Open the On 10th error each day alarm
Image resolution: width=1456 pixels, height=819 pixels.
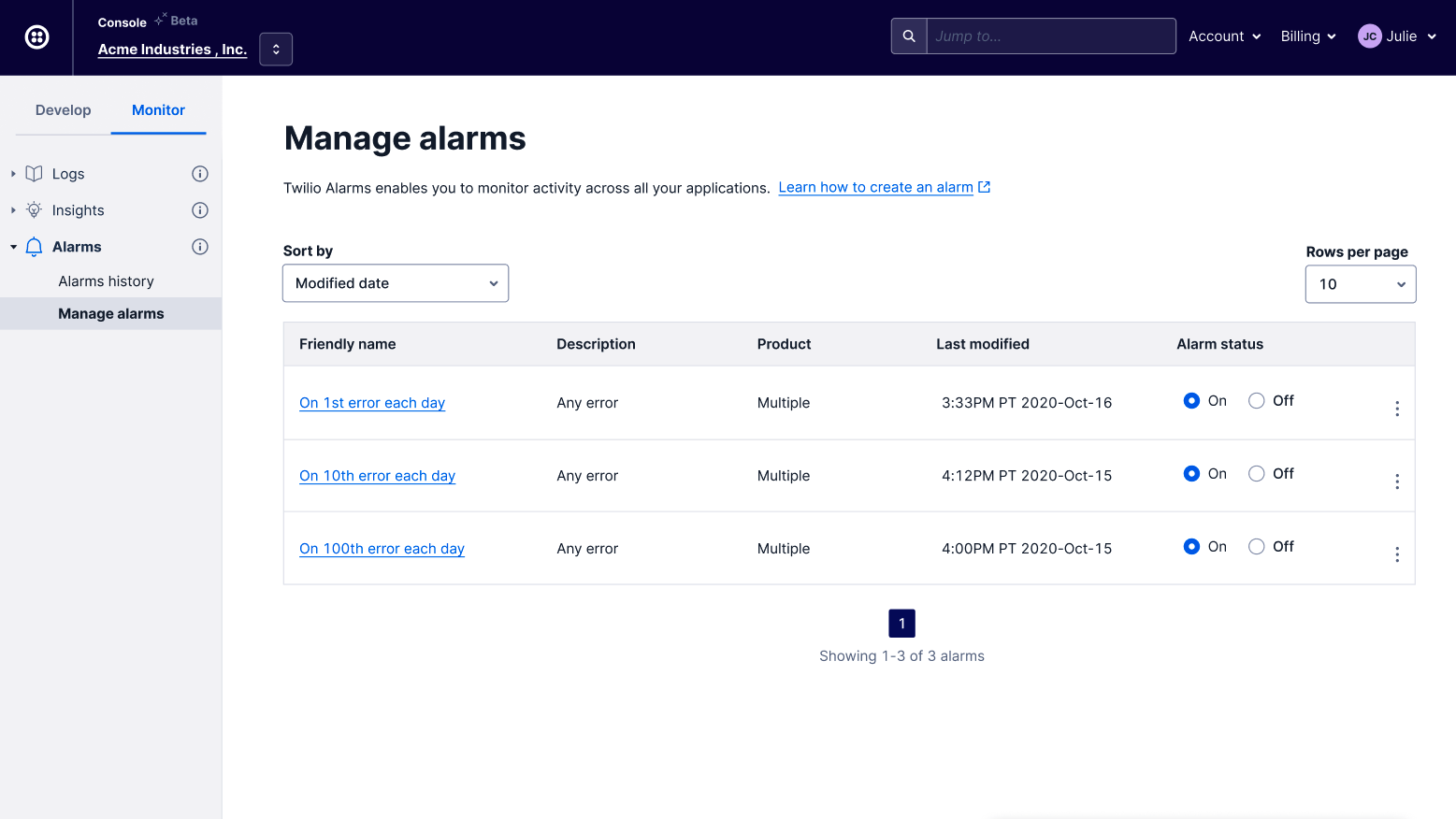(x=377, y=476)
